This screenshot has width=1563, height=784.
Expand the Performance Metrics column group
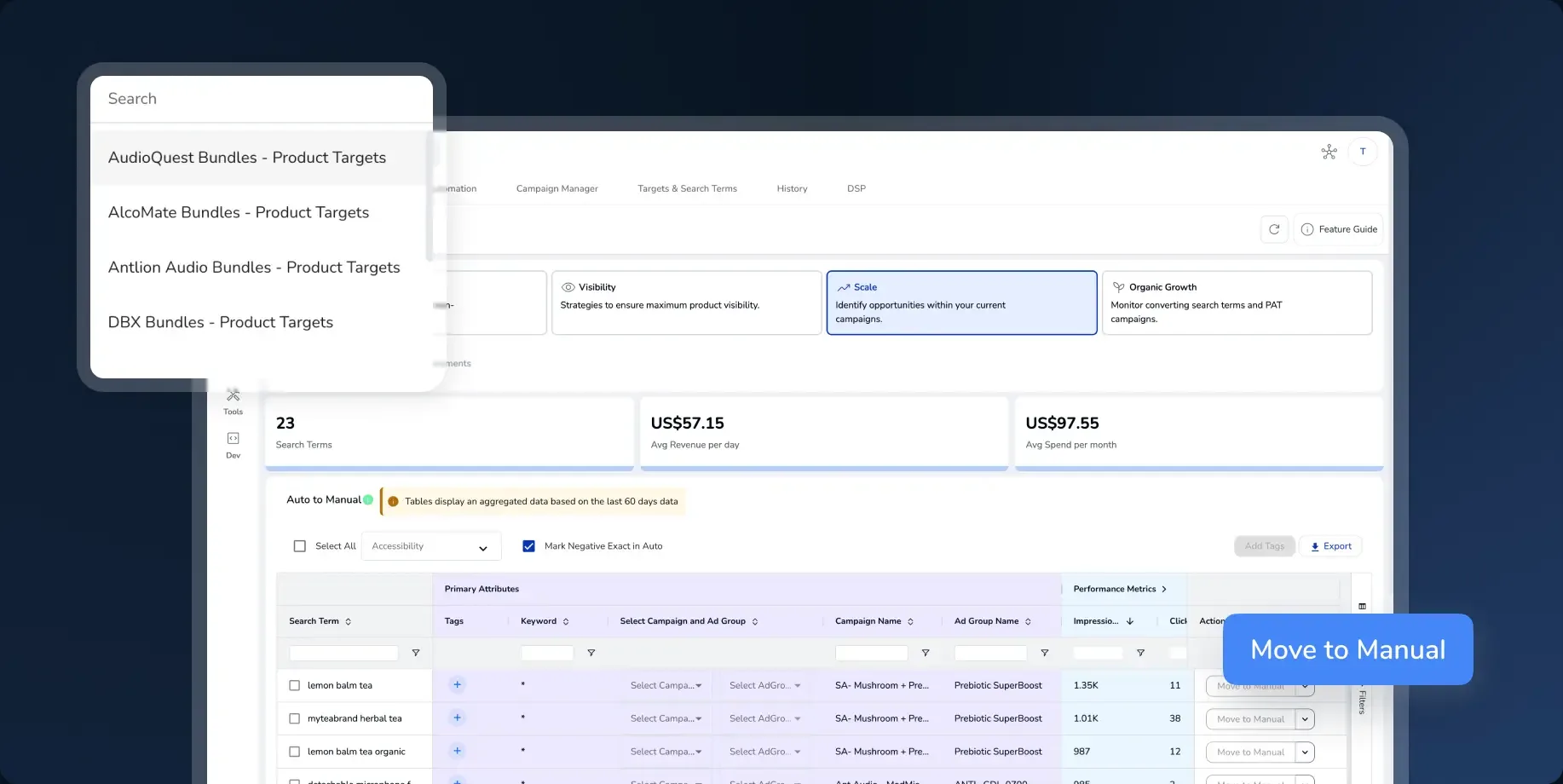pos(1163,589)
